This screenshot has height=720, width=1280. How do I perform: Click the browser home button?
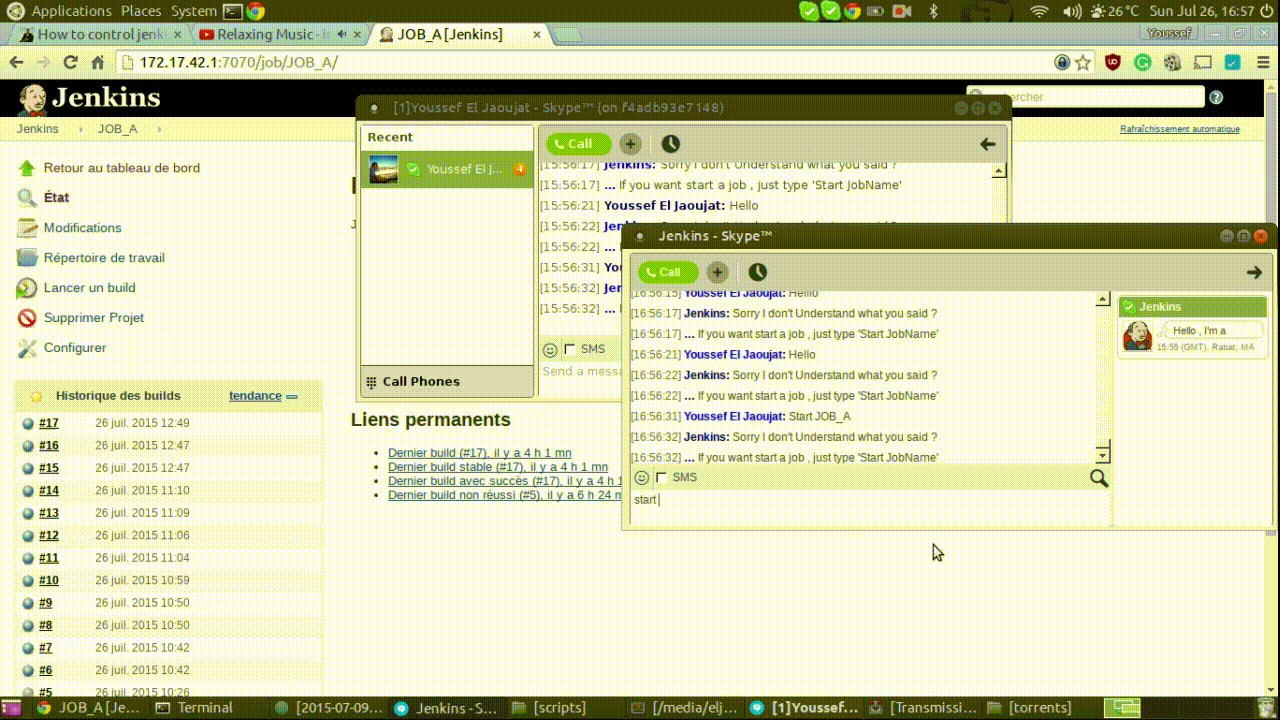[98, 62]
